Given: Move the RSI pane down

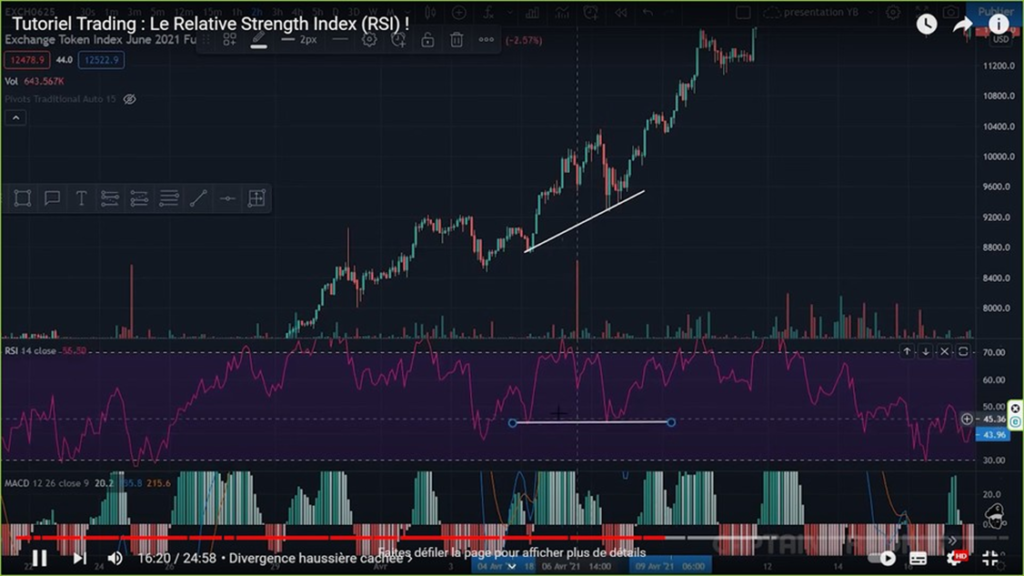Looking at the screenshot, I should tap(925, 351).
